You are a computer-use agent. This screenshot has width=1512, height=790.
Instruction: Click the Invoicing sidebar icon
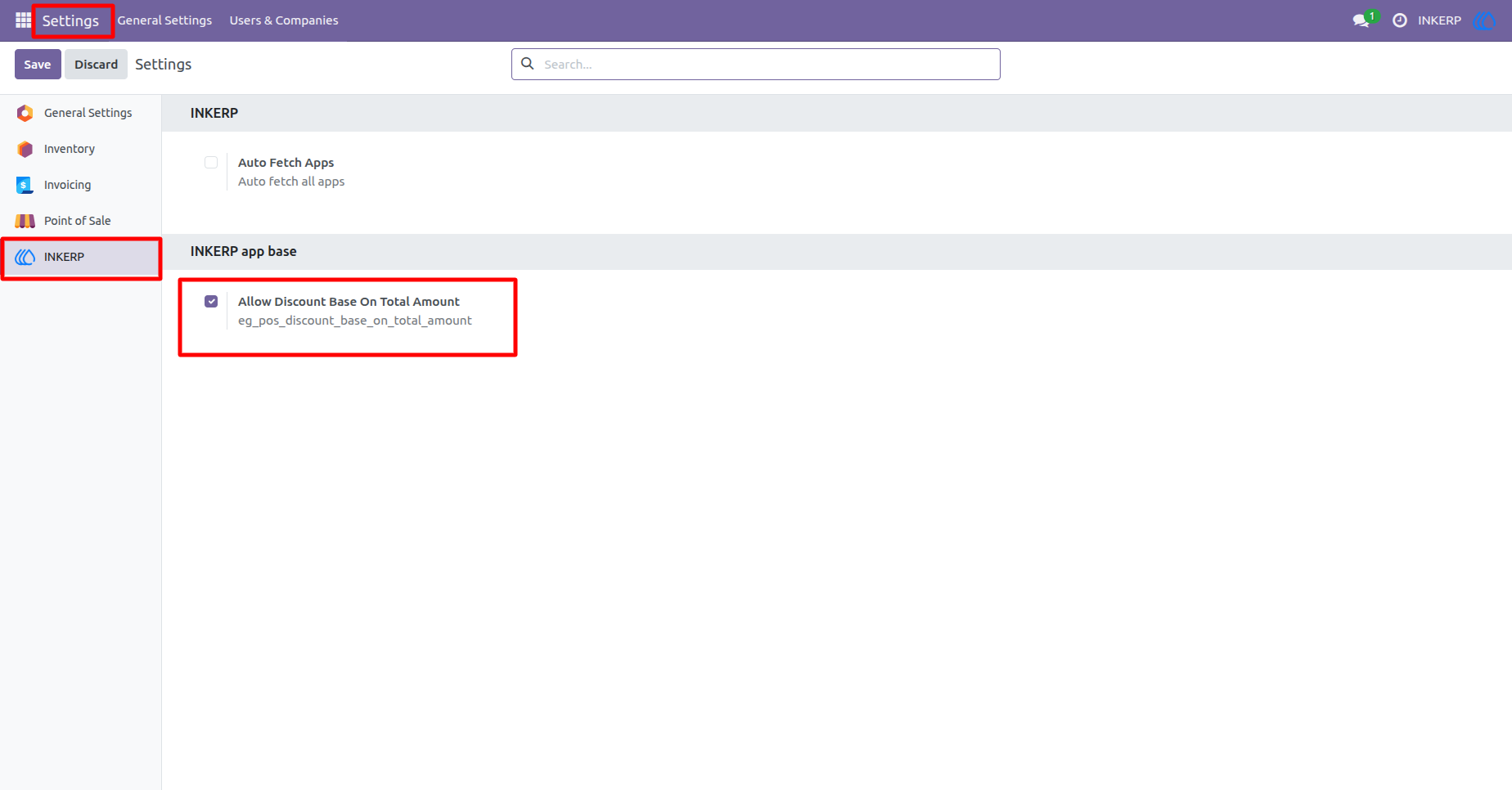click(x=25, y=185)
